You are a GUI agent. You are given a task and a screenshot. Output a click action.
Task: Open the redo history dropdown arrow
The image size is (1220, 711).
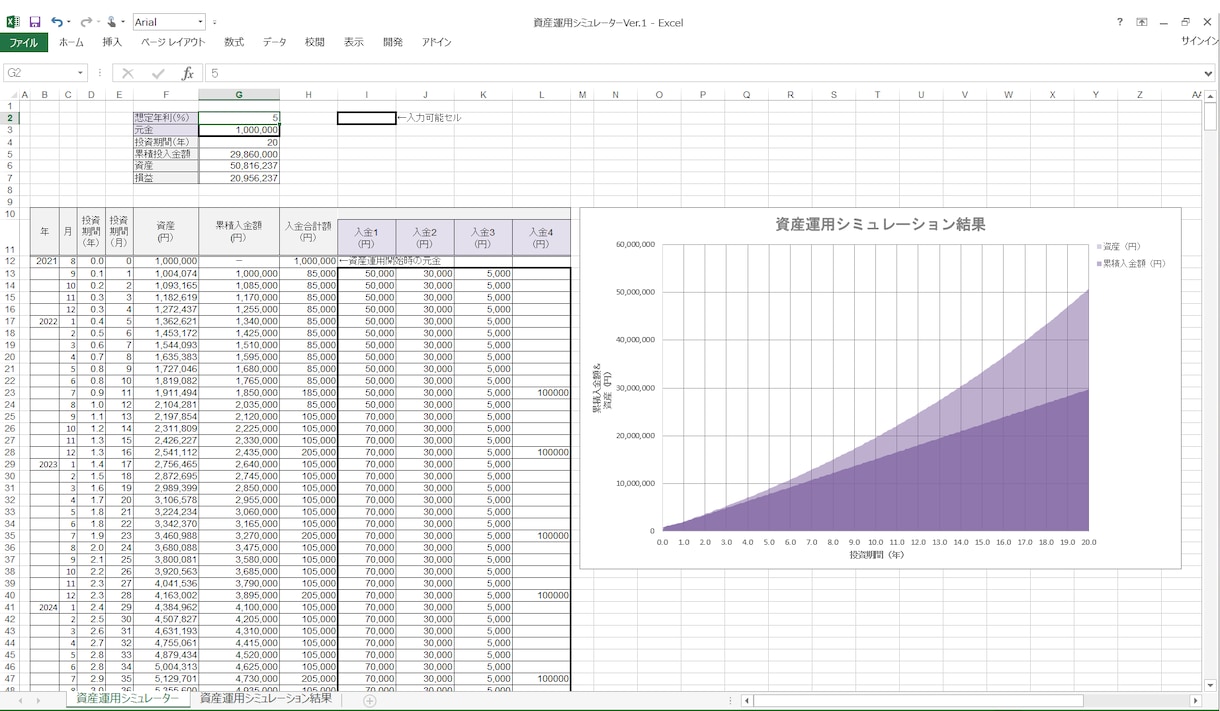(x=97, y=22)
